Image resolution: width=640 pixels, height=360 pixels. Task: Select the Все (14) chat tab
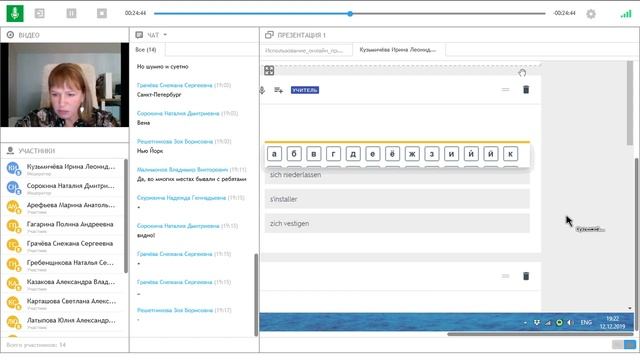(146, 50)
